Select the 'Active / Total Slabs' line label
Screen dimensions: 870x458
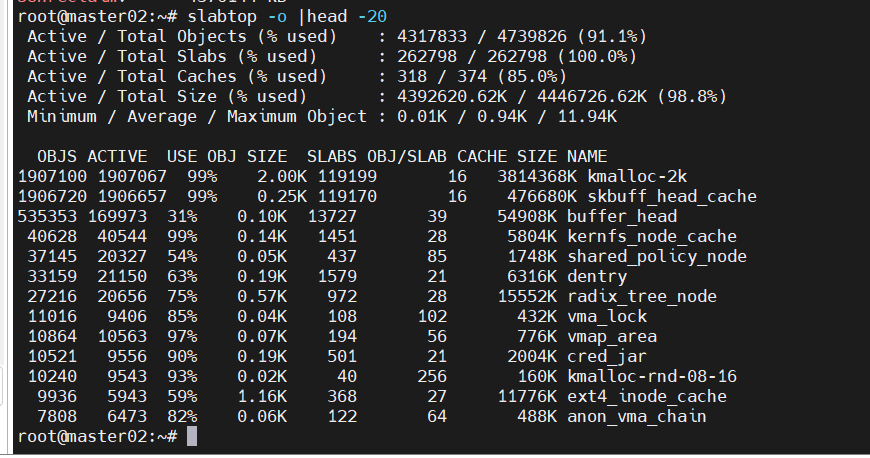pos(127,57)
